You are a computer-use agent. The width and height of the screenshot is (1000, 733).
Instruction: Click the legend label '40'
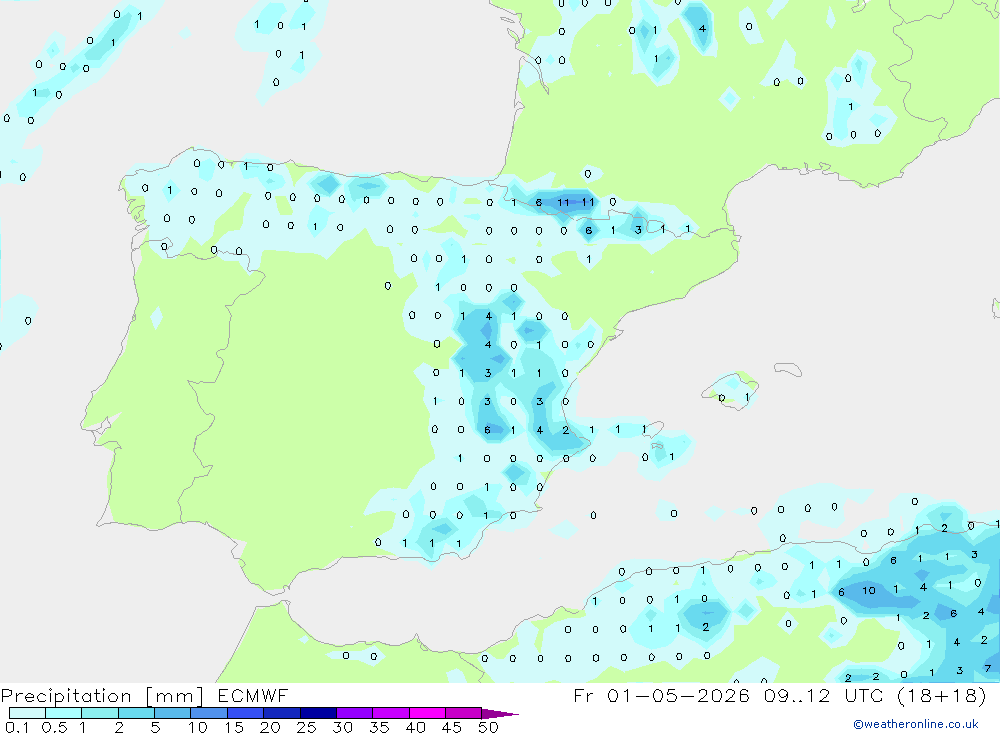coord(416,727)
